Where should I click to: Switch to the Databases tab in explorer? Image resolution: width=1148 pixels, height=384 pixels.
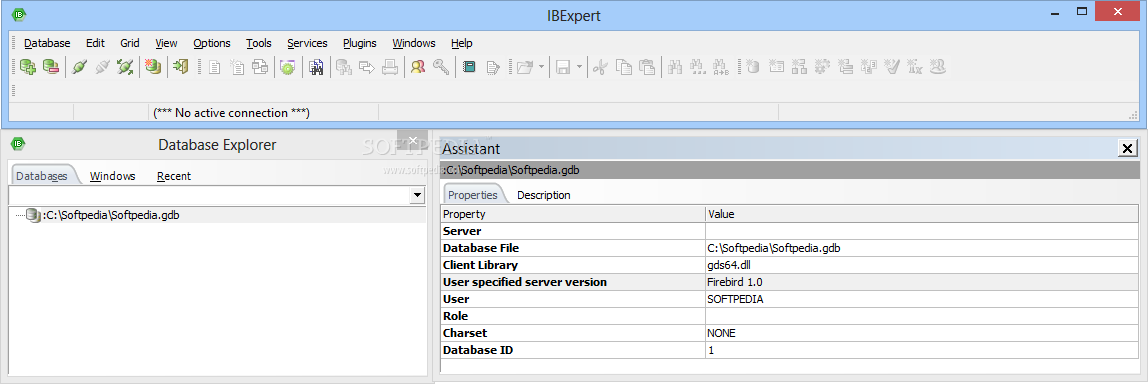click(x=42, y=176)
